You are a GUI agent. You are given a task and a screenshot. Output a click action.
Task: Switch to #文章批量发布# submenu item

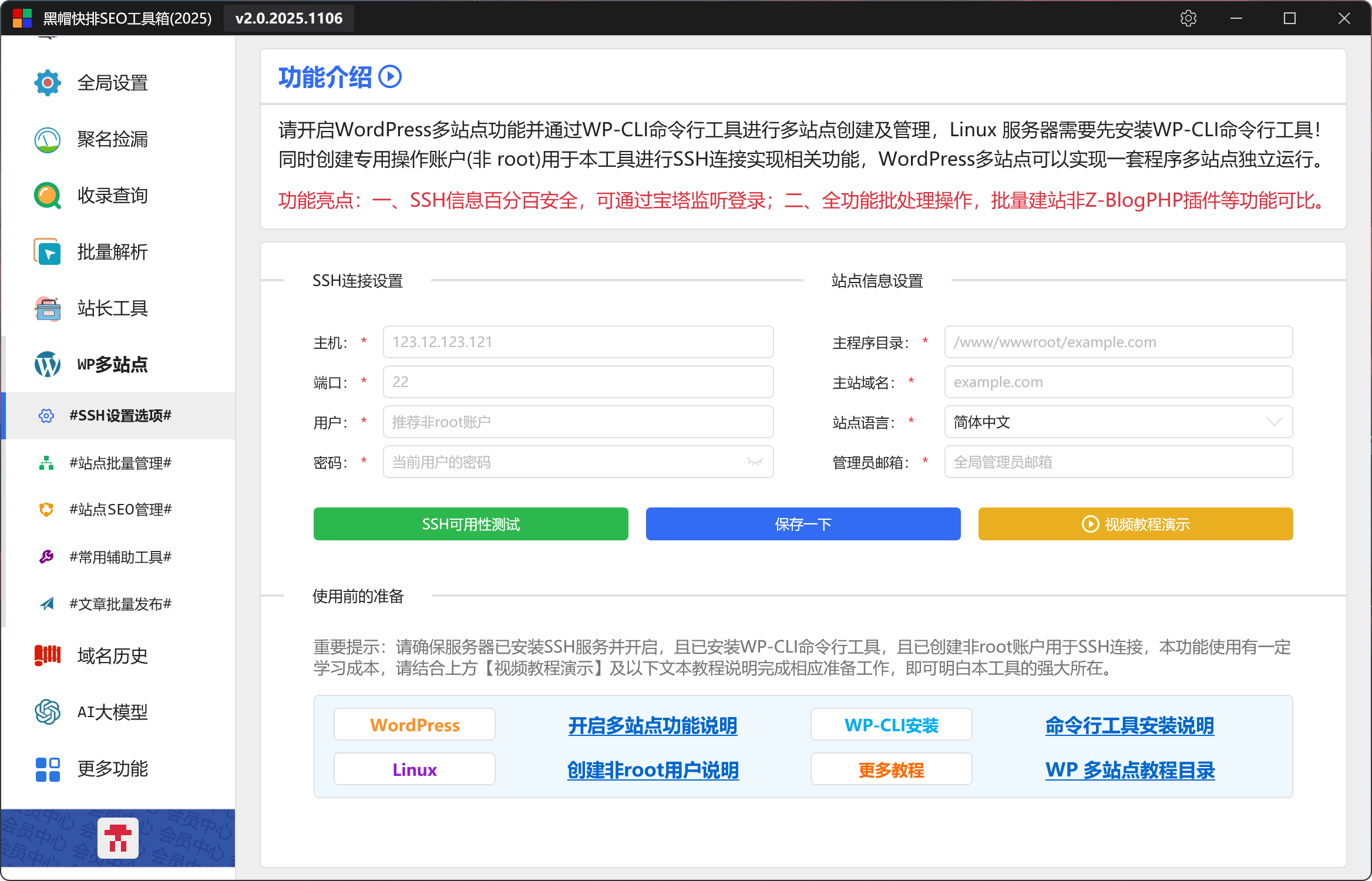point(120,604)
